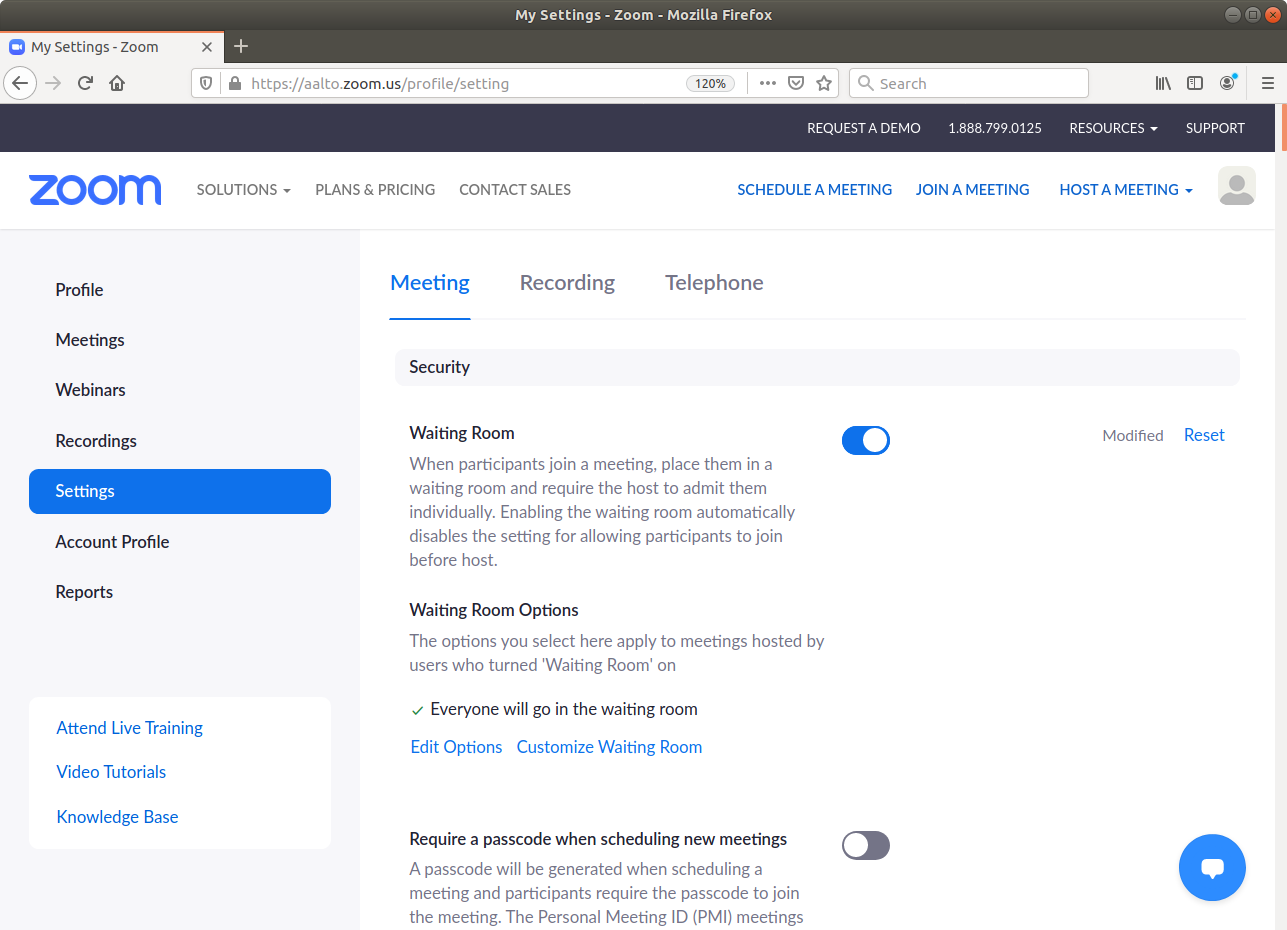Expand the Resources dropdown
The width and height of the screenshot is (1287, 930).
click(x=1113, y=128)
